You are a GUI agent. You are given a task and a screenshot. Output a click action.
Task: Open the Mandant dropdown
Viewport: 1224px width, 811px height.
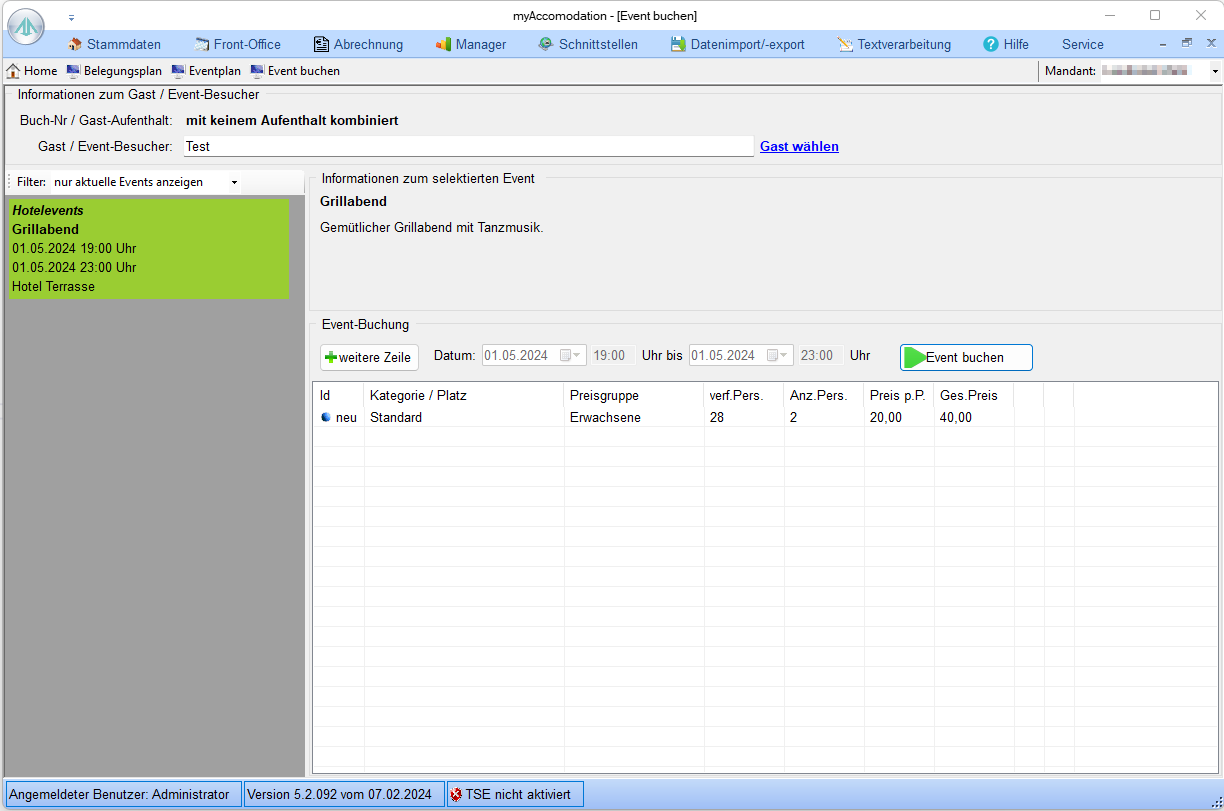tap(1215, 71)
